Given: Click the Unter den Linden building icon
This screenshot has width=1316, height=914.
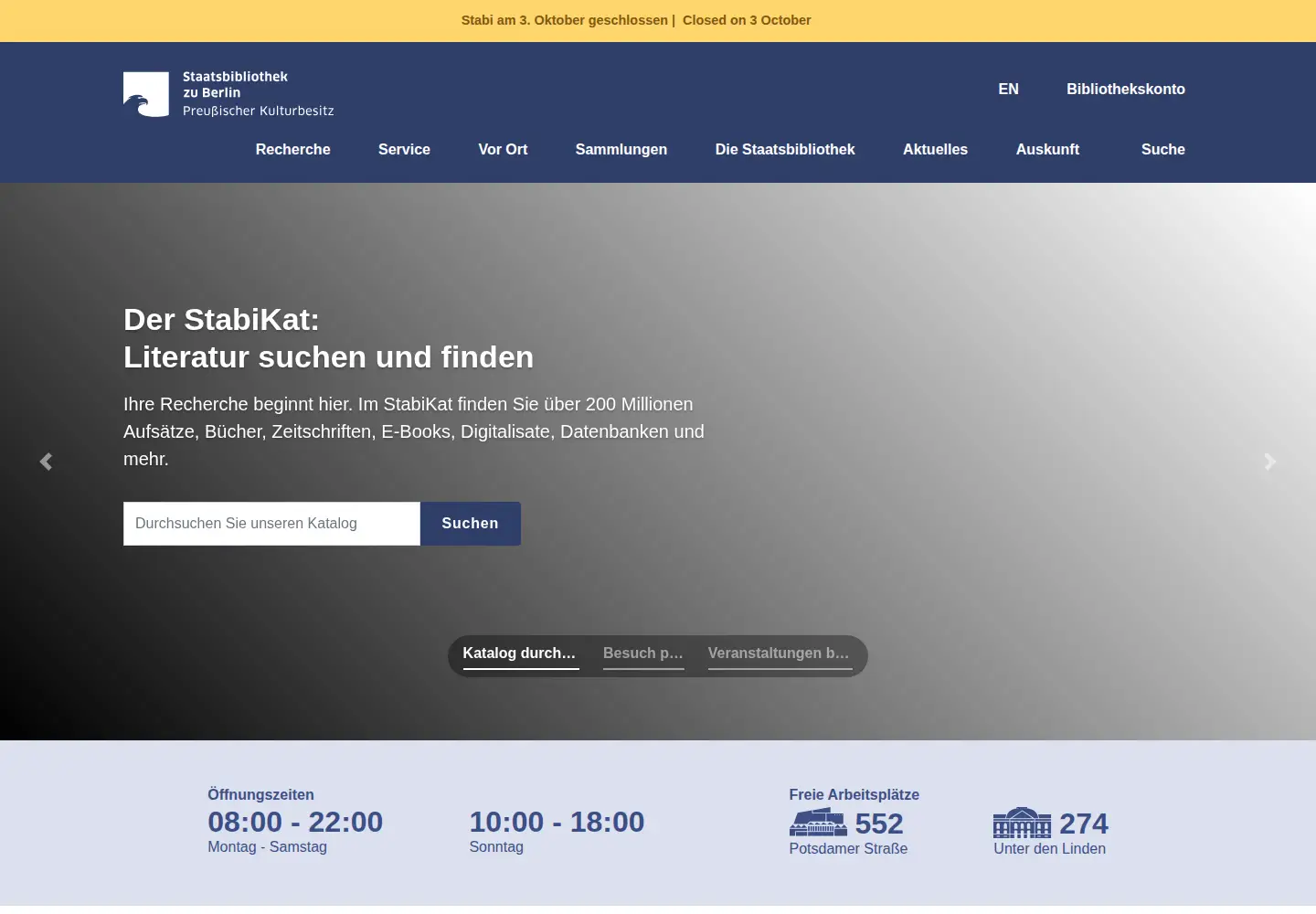Looking at the screenshot, I should [x=1022, y=823].
